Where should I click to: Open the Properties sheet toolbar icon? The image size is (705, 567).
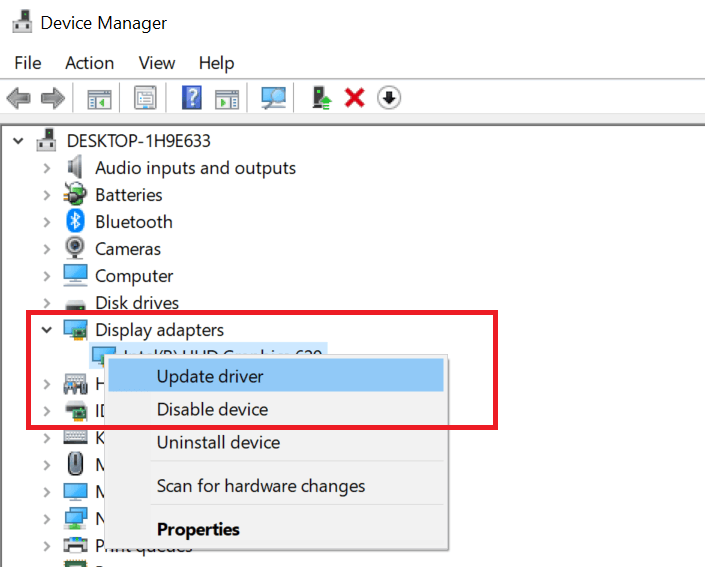pos(145,98)
